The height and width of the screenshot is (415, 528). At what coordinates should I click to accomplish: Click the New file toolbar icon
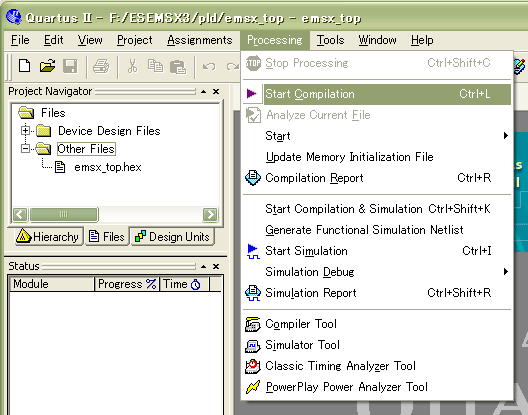(x=24, y=66)
